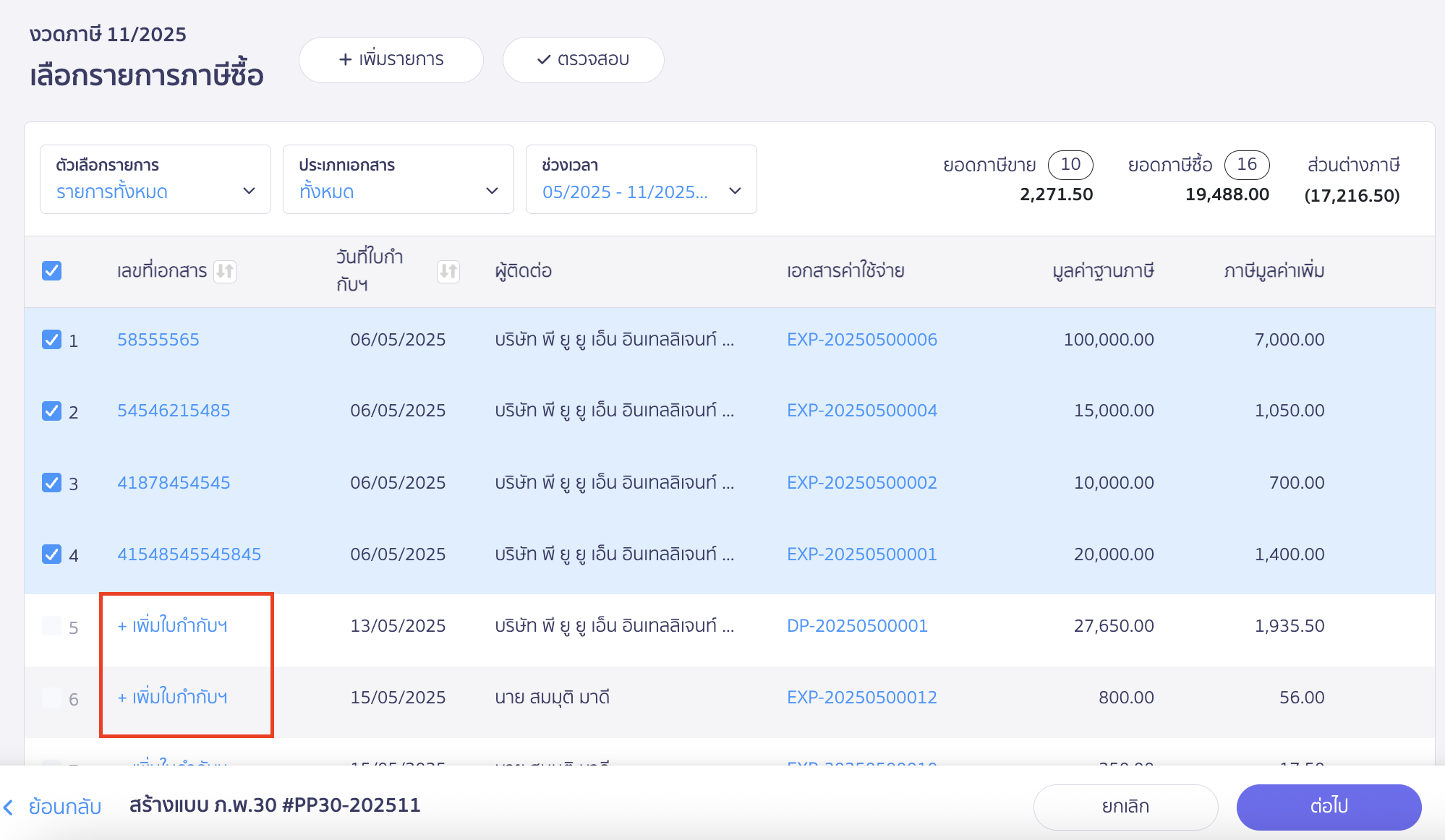
Task: Click ยอดภาษีซื้อ count badge 16
Action: tap(1246, 165)
